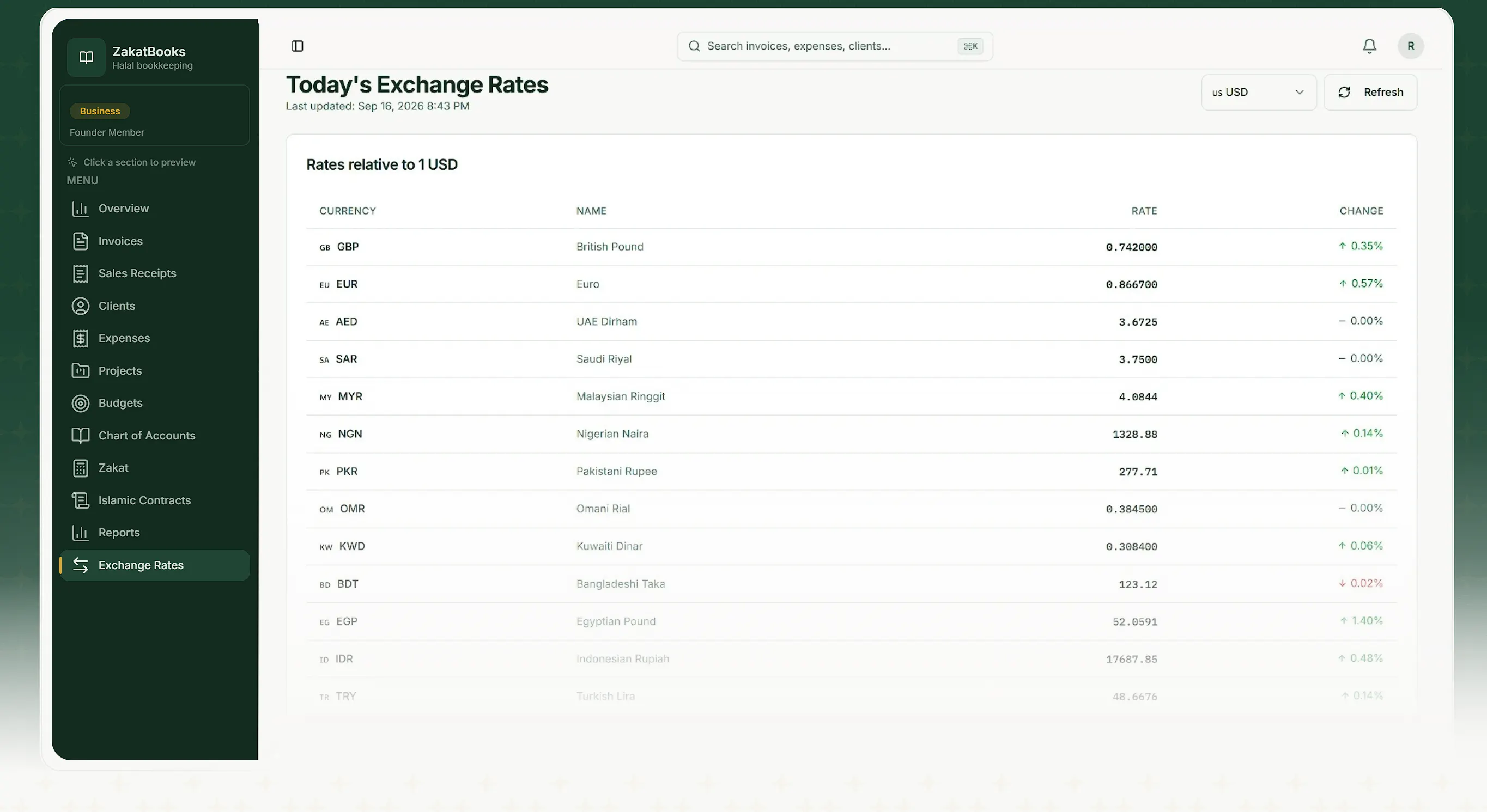Image resolution: width=1487 pixels, height=812 pixels.
Task: Click the MYR change 0.40%
Action: tap(1361, 396)
